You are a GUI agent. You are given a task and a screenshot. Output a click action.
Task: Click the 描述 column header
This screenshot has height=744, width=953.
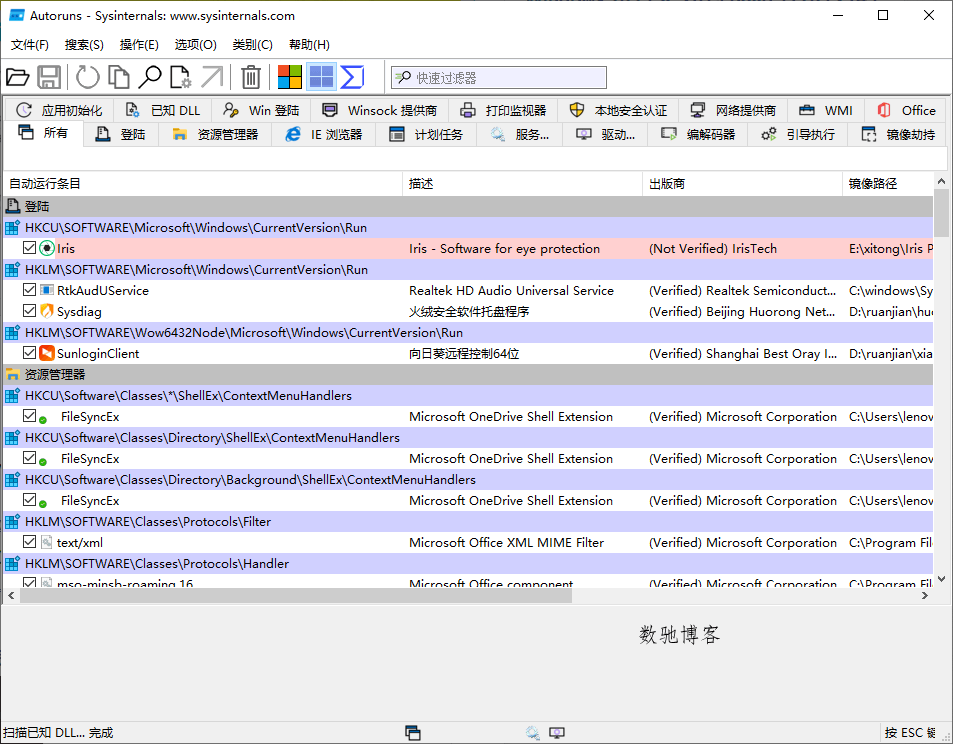tap(523, 184)
